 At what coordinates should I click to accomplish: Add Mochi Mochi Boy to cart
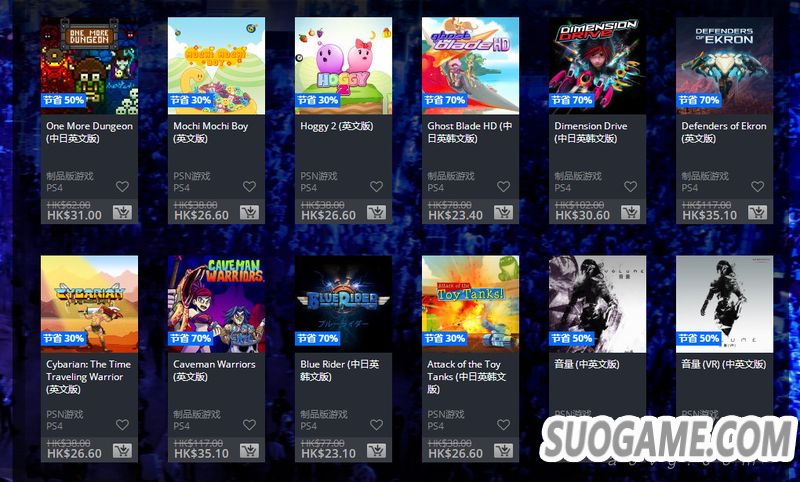249,212
